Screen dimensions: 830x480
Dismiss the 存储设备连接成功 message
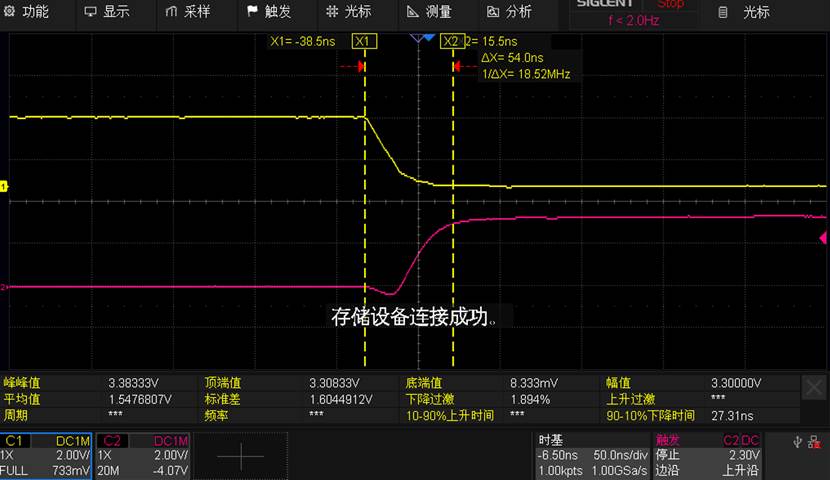click(x=414, y=316)
